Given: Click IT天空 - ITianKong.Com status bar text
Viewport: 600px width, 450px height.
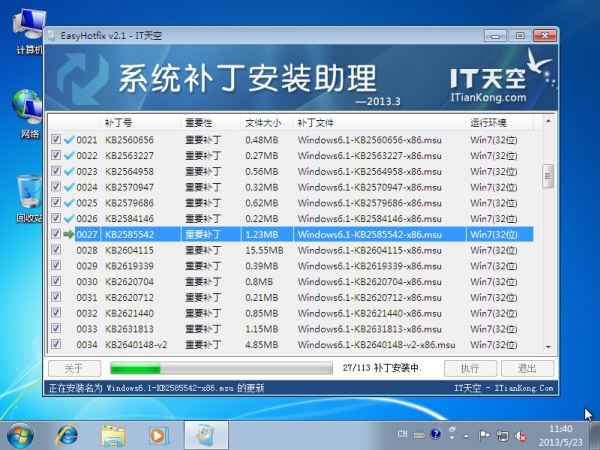Looking at the screenshot, I should click(504, 388).
